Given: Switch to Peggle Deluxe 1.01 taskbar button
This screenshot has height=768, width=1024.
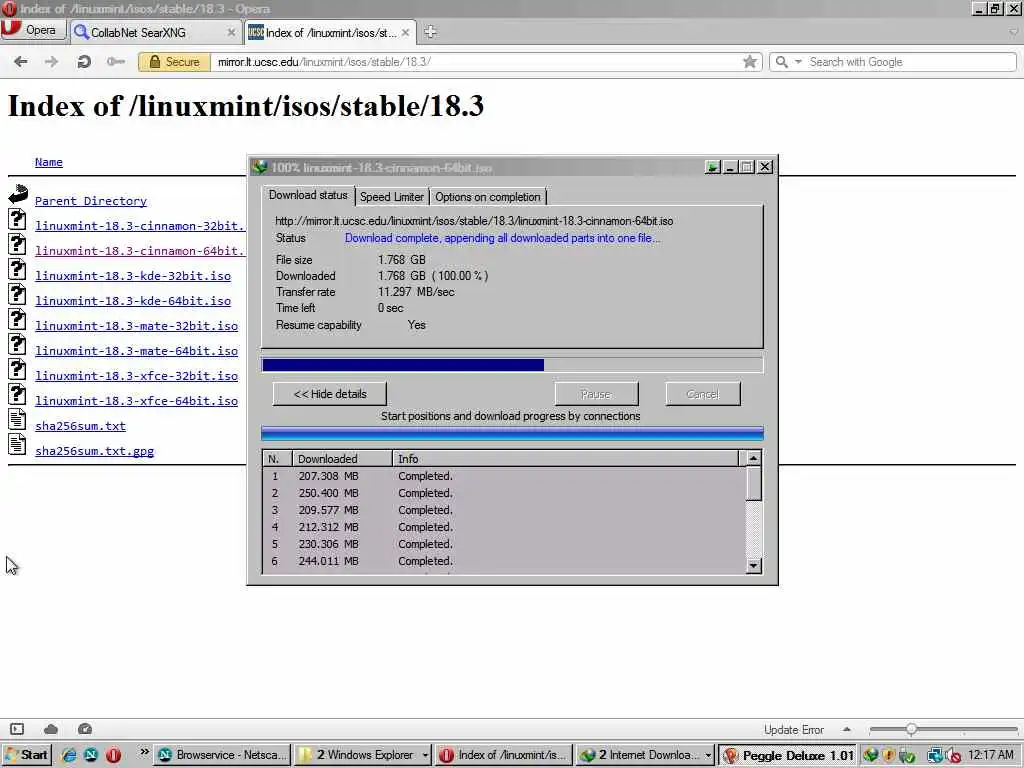Looking at the screenshot, I should point(788,755).
